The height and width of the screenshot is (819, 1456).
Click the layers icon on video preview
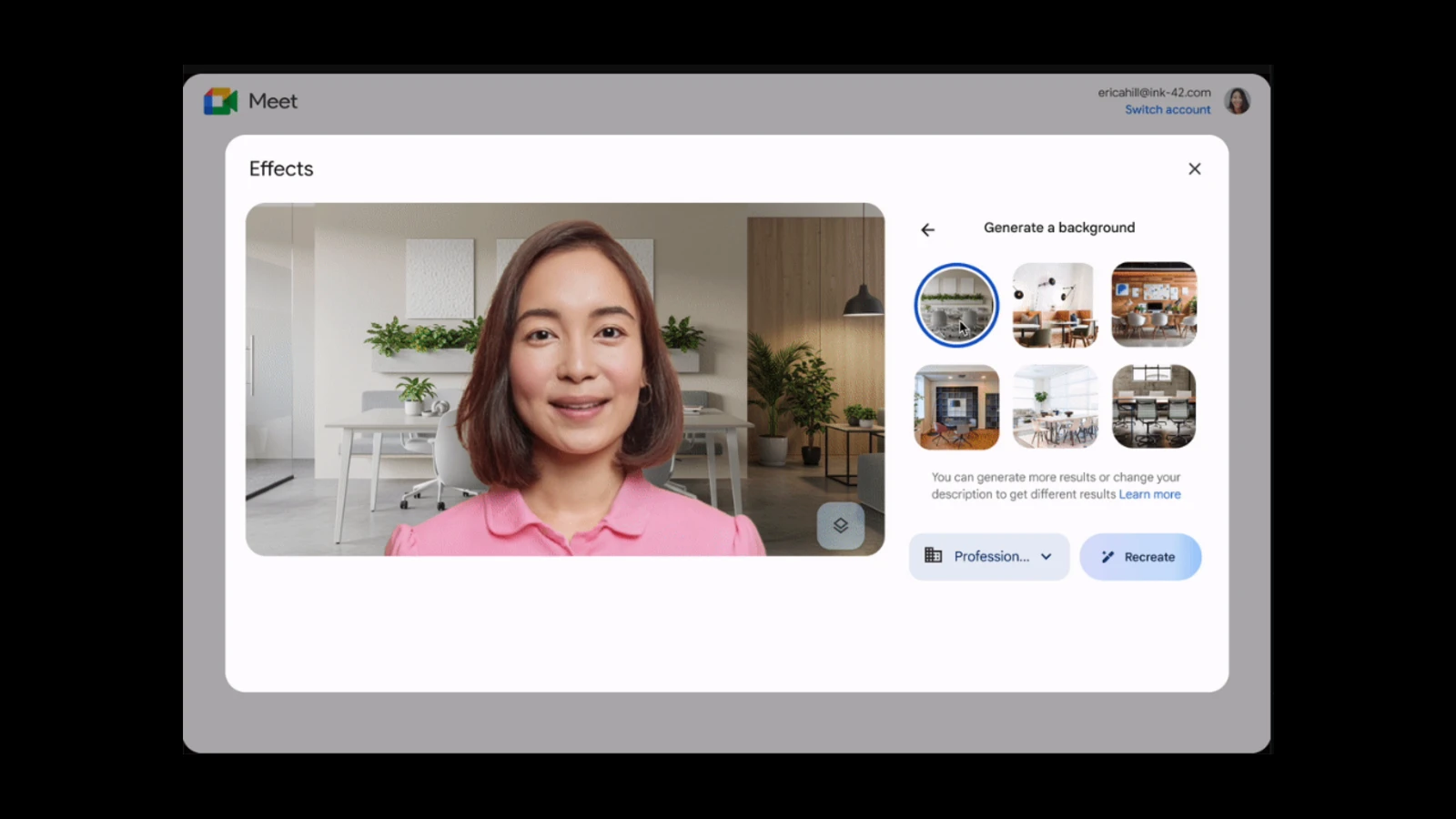pyautogui.click(x=840, y=525)
